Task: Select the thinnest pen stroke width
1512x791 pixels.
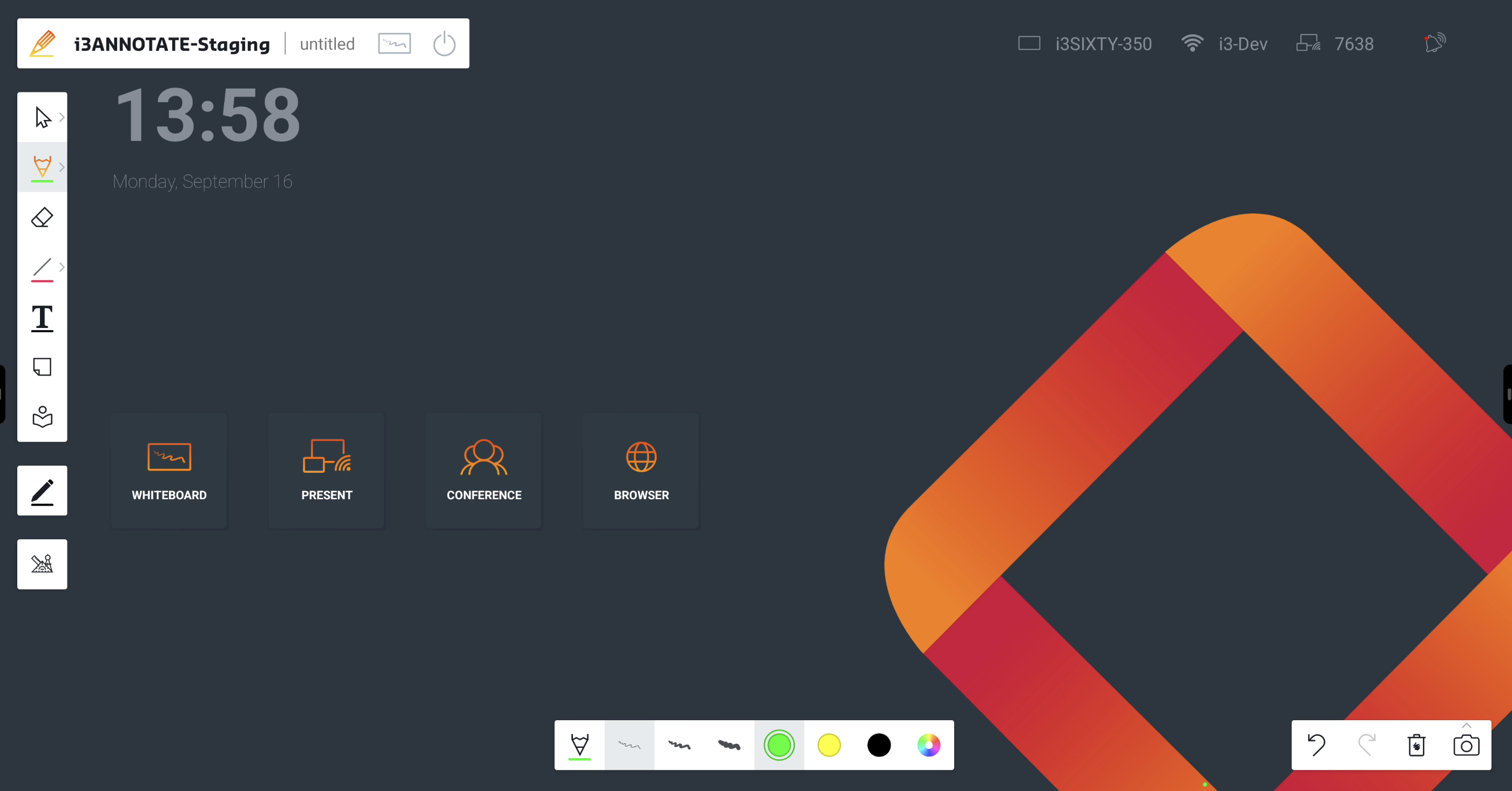Action: coord(629,745)
